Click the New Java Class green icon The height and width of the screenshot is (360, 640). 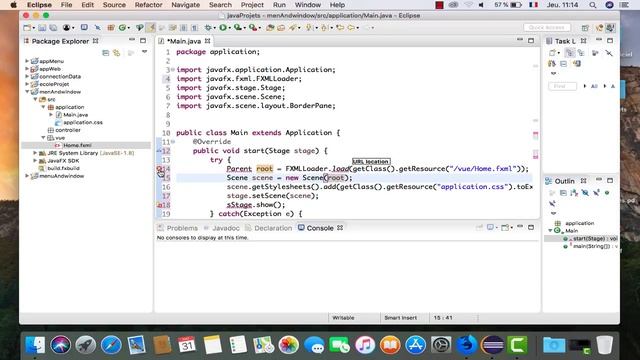point(122,28)
